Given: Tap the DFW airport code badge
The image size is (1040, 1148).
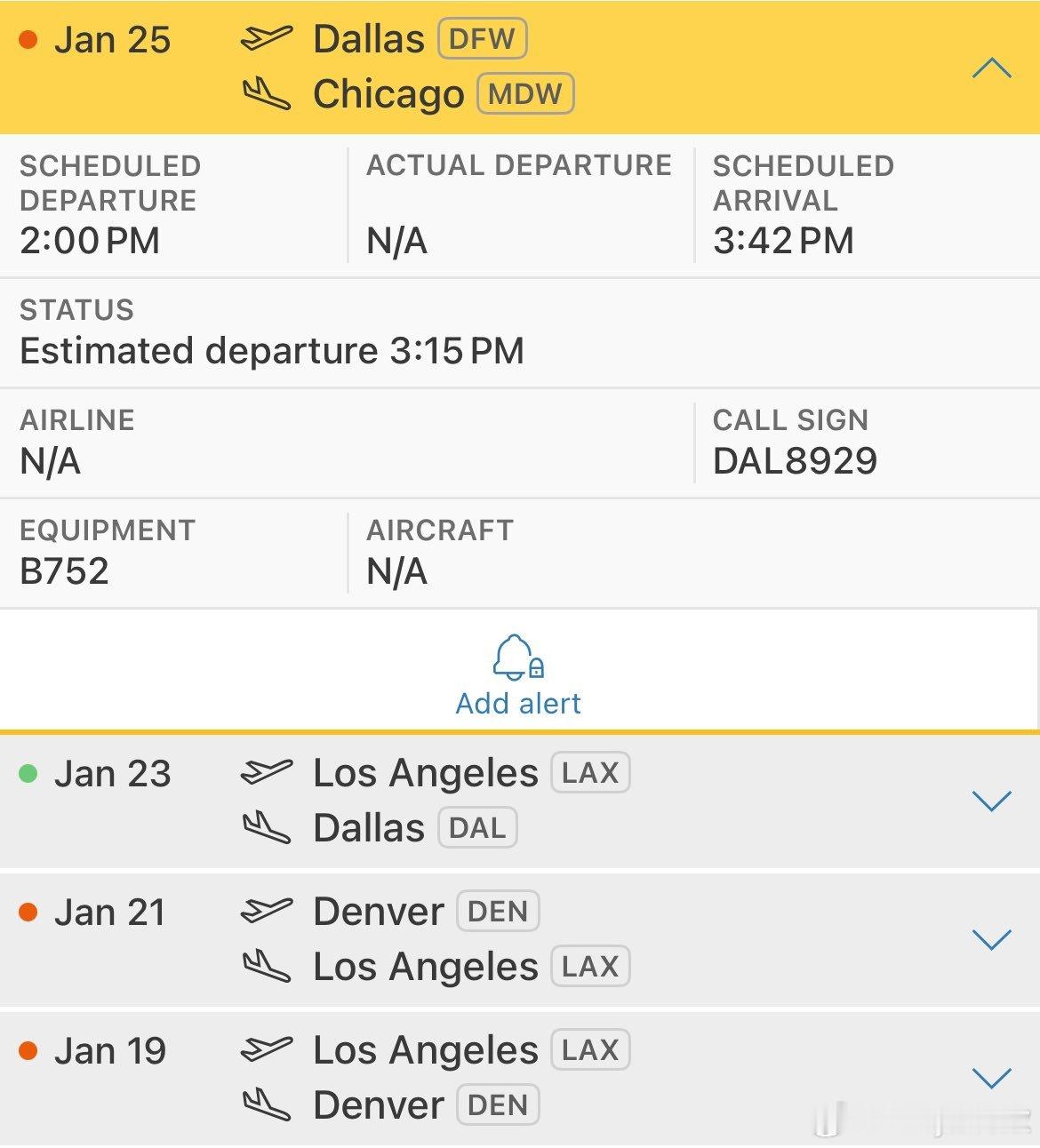Looking at the screenshot, I should click(482, 39).
